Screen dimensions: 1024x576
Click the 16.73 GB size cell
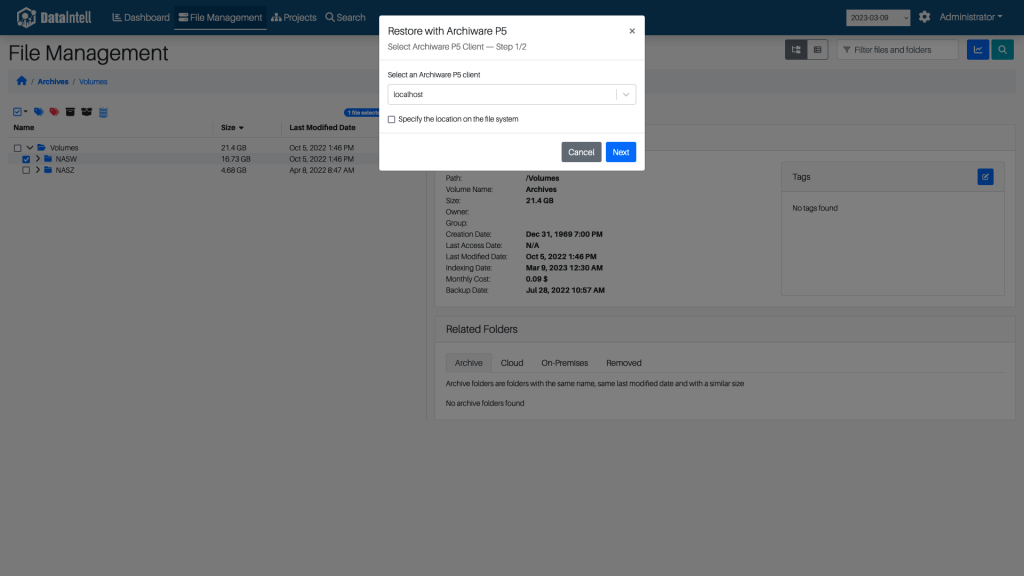[236, 159]
